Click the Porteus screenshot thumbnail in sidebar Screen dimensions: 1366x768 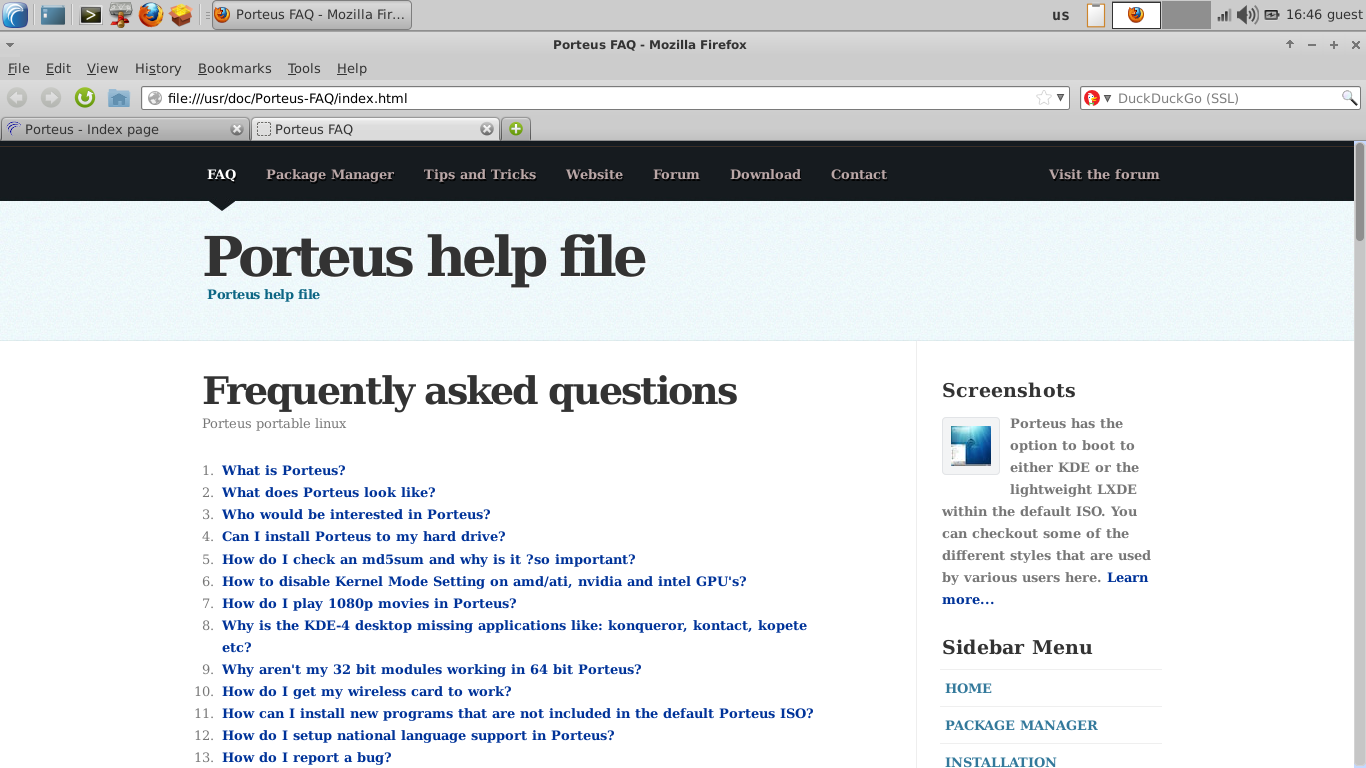pos(971,446)
